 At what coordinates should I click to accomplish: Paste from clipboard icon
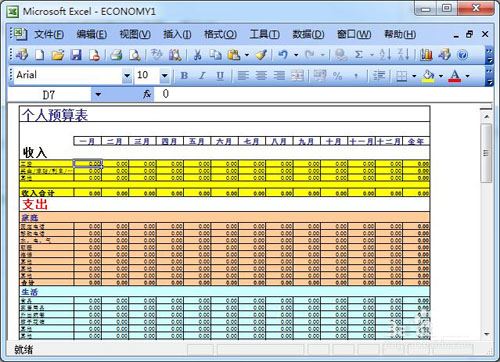(234, 55)
